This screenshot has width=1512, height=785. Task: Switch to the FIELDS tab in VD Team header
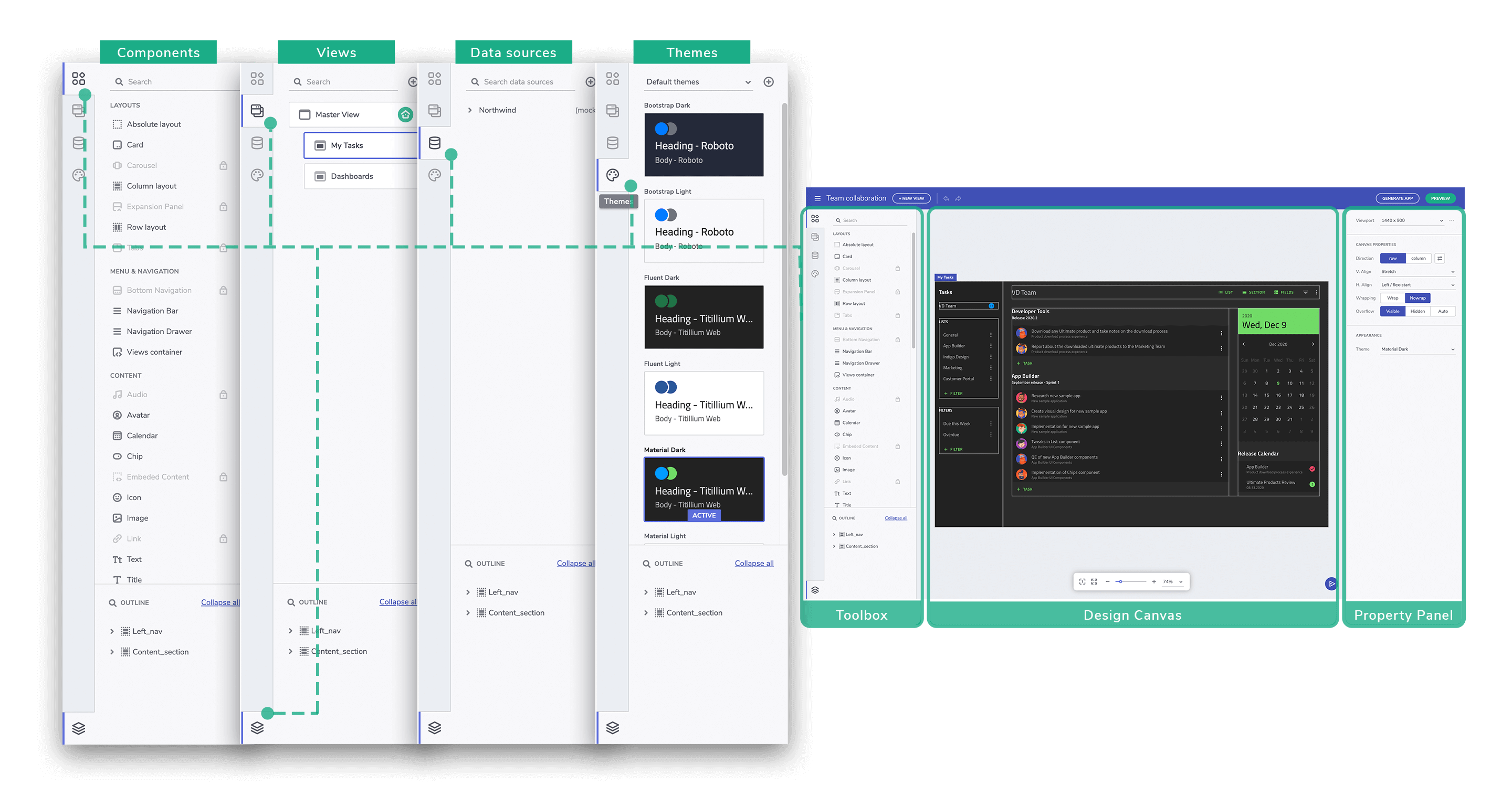1284,292
